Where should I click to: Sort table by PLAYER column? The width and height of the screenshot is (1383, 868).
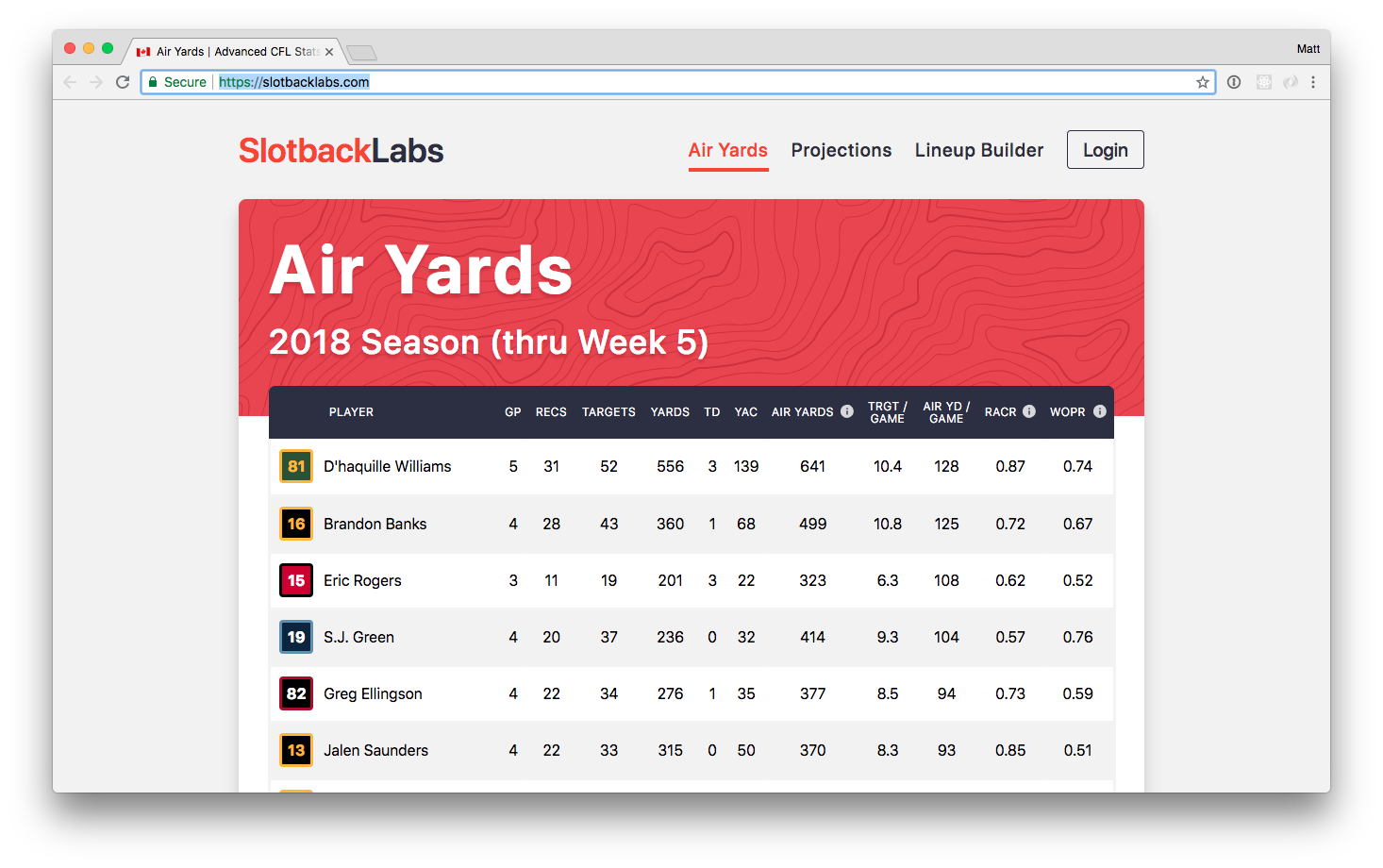point(351,412)
